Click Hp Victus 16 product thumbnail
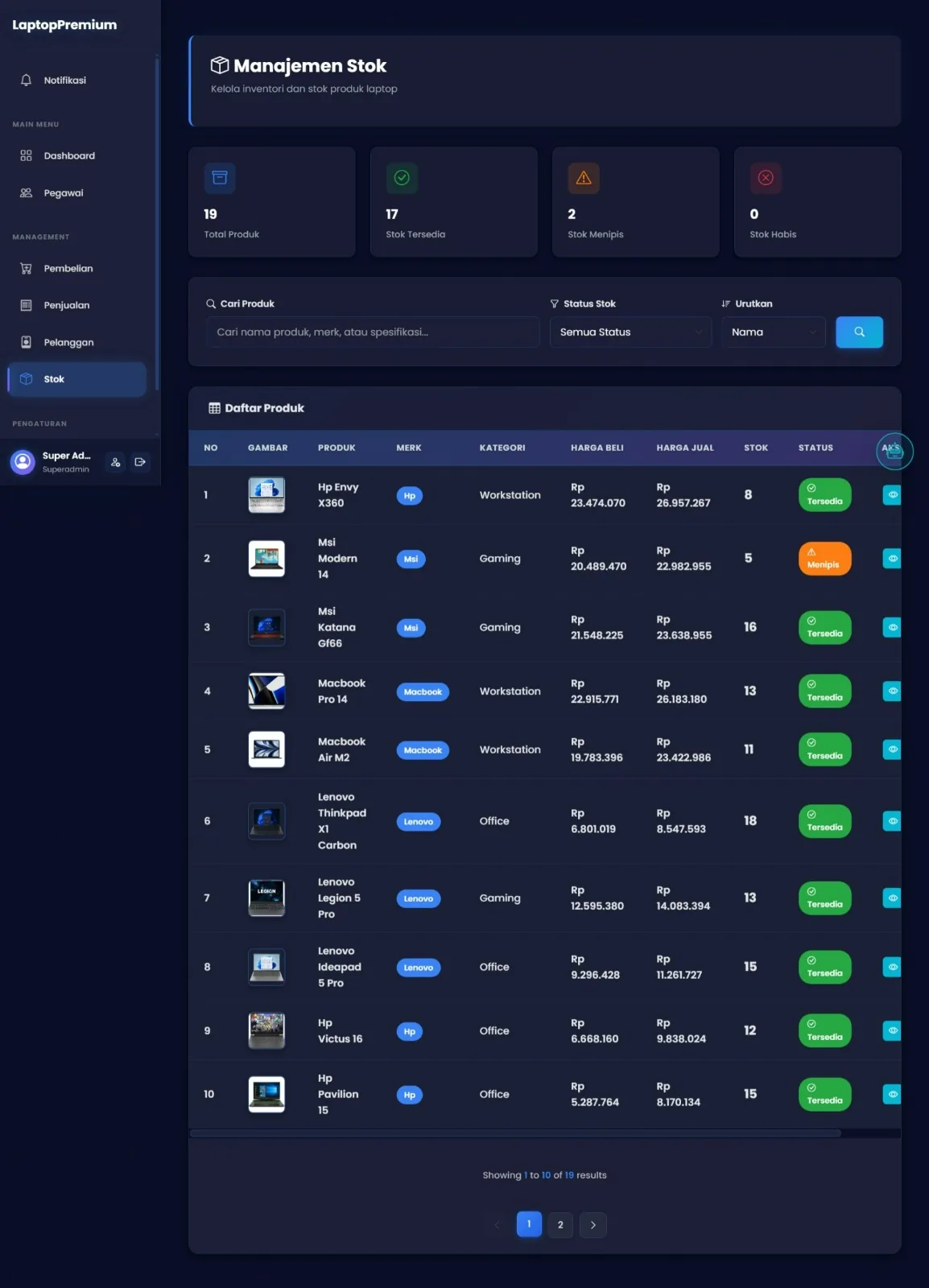Image resolution: width=929 pixels, height=1288 pixels. pyautogui.click(x=266, y=1030)
